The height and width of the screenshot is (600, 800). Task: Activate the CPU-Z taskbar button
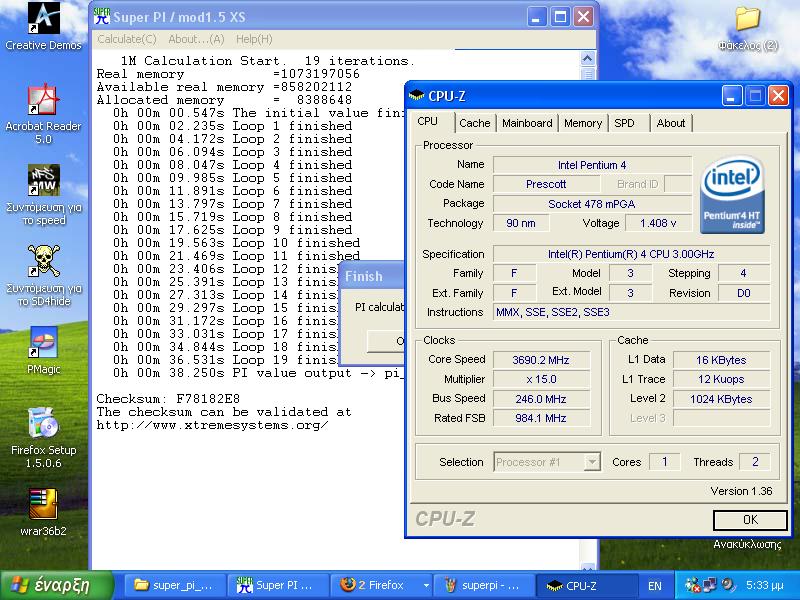[587, 585]
